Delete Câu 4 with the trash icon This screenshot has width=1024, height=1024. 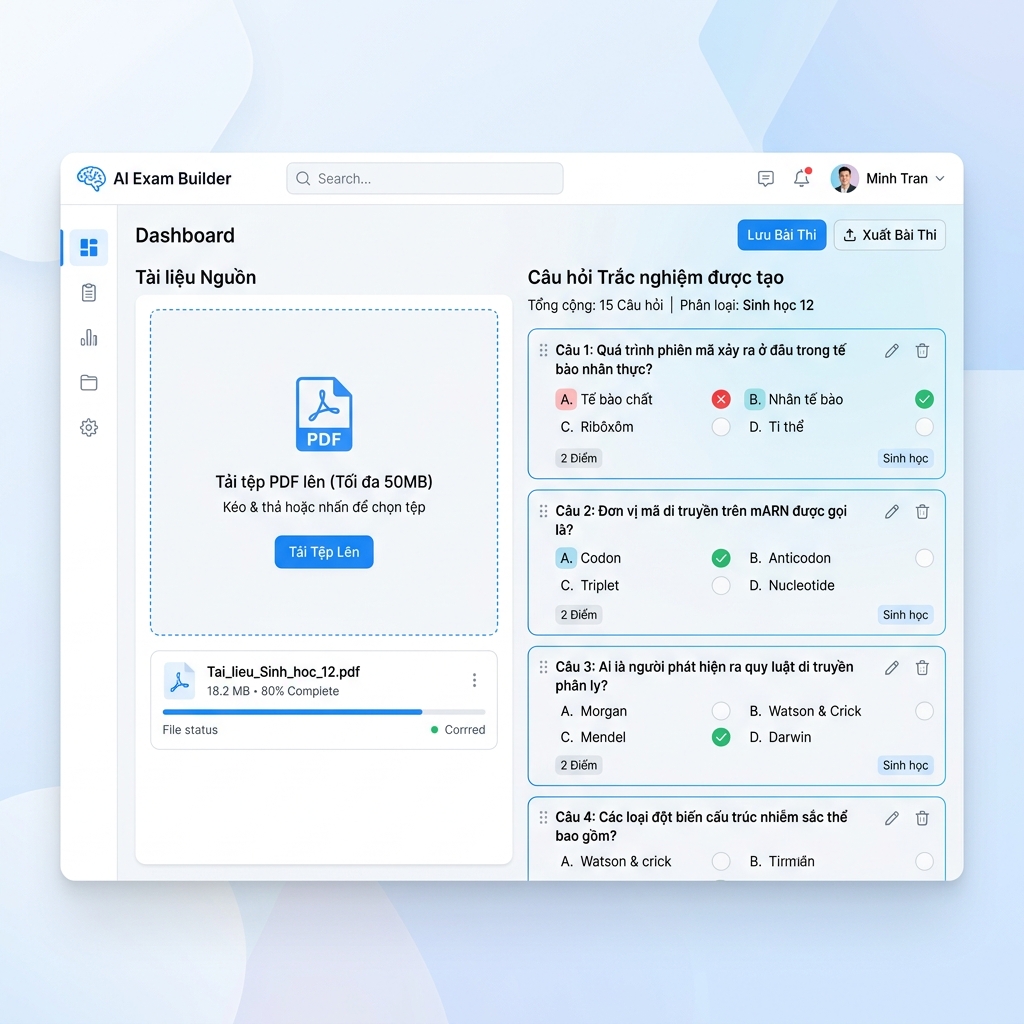[922, 818]
